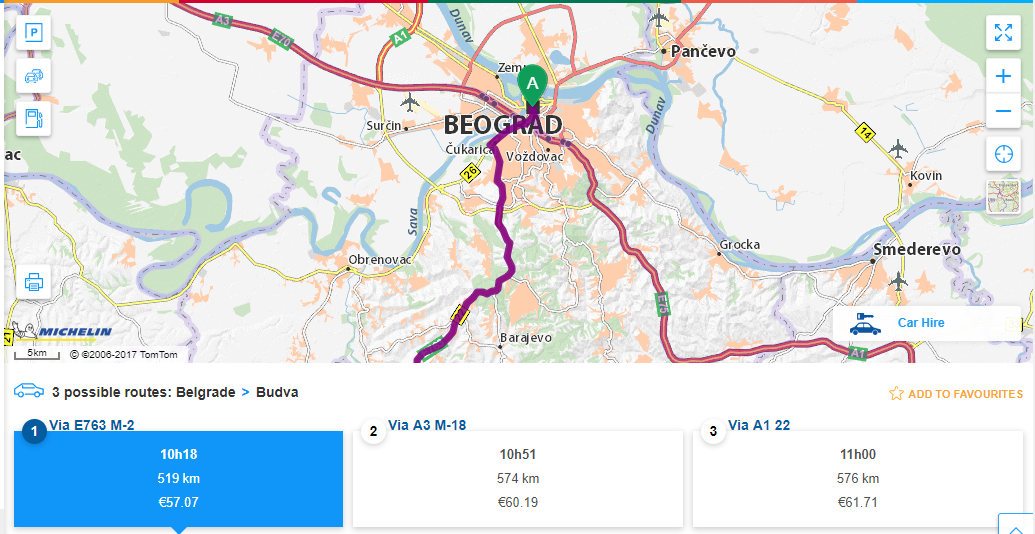Zoom in on the map
The image size is (1035, 534).
coord(1003,76)
